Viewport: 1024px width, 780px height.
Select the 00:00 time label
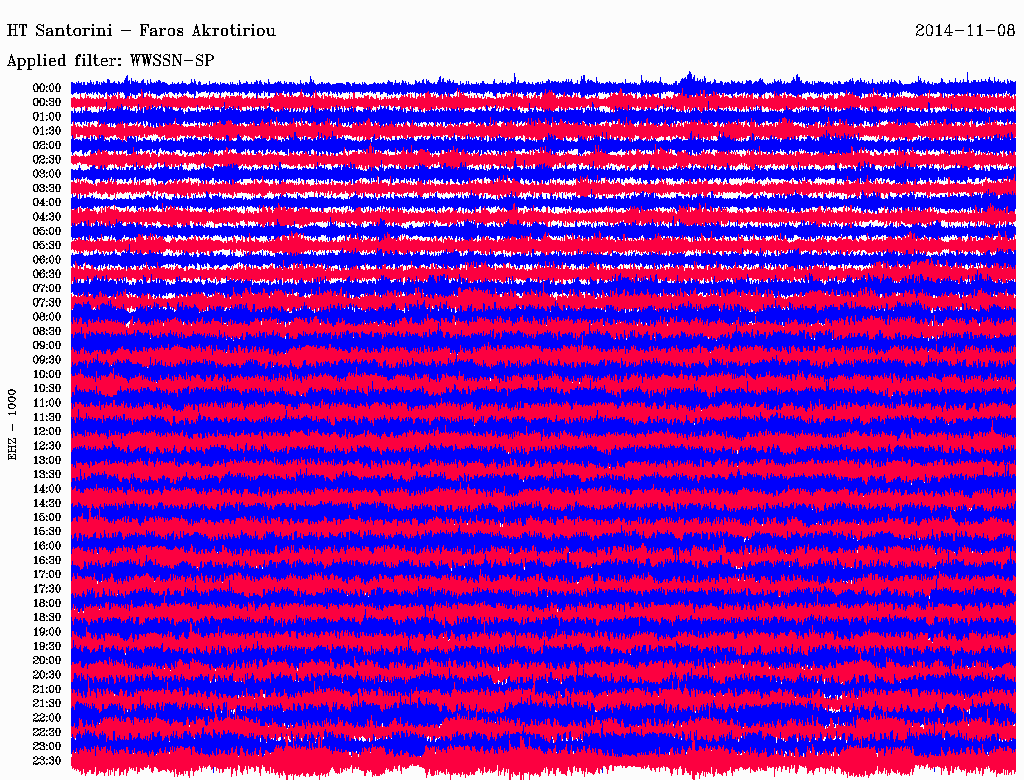pos(47,88)
